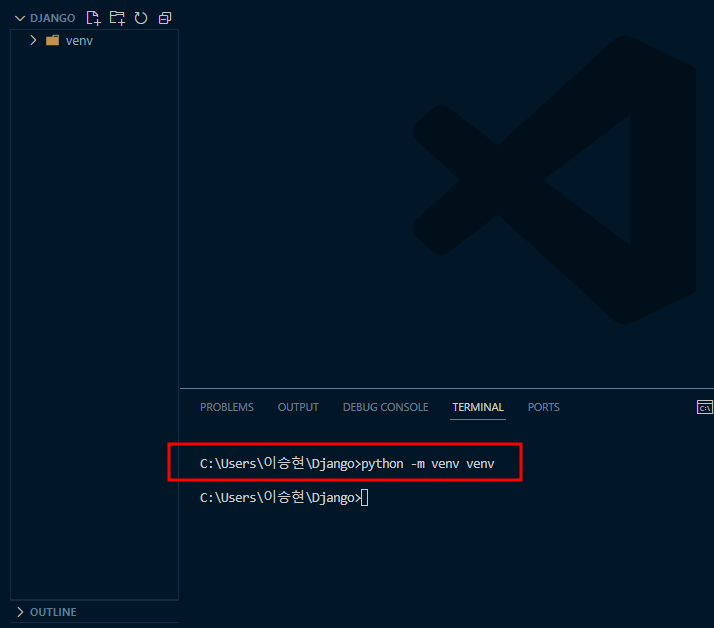Click the DJANGO workspace title text
The image size is (714, 628).
point(52,18)
